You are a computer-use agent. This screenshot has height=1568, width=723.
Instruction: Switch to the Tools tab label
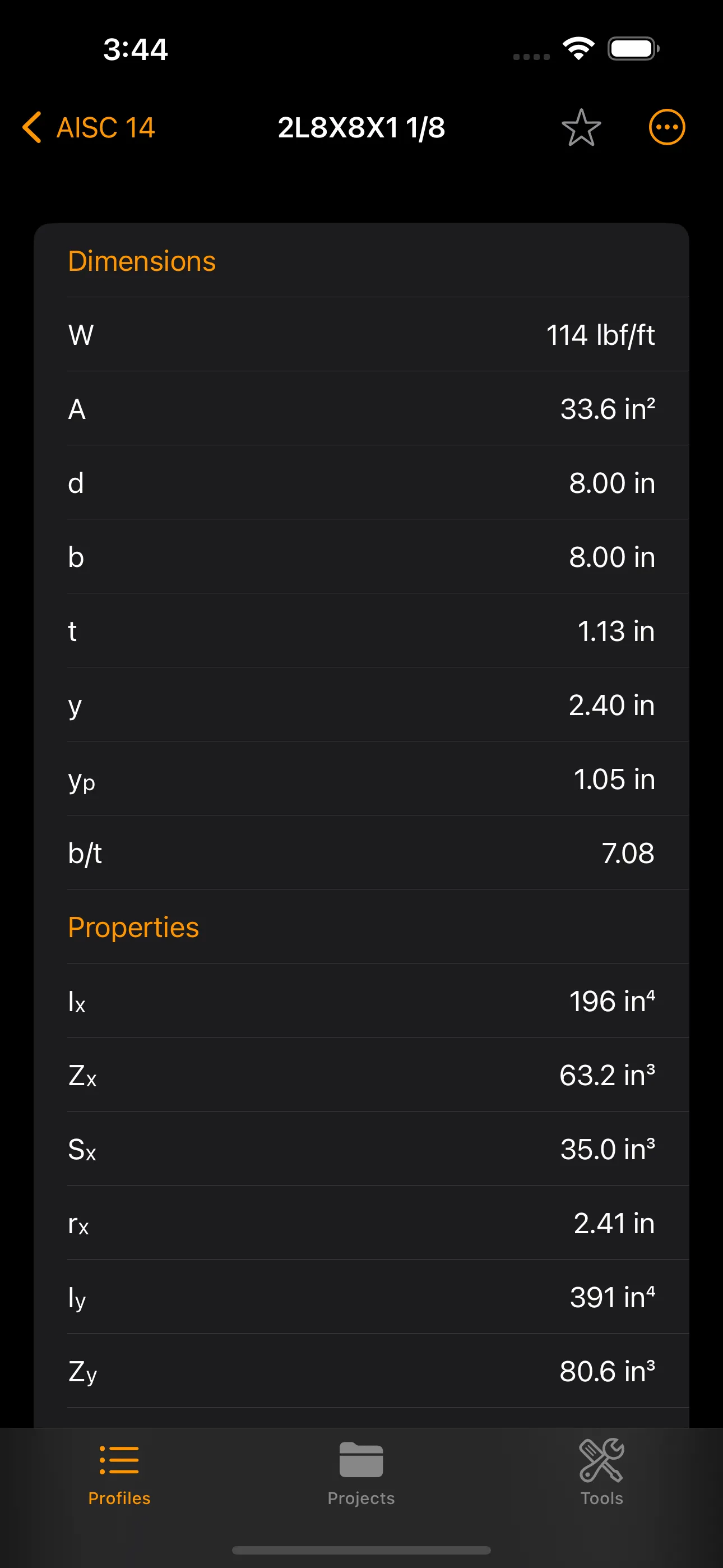(601, 1498)
